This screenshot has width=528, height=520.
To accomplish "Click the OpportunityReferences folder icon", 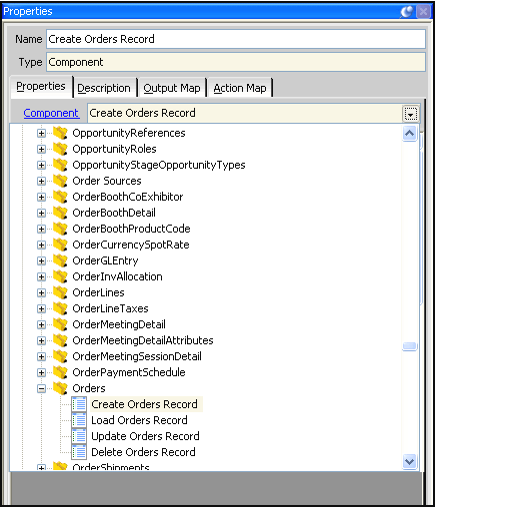I will coord(60,133).
